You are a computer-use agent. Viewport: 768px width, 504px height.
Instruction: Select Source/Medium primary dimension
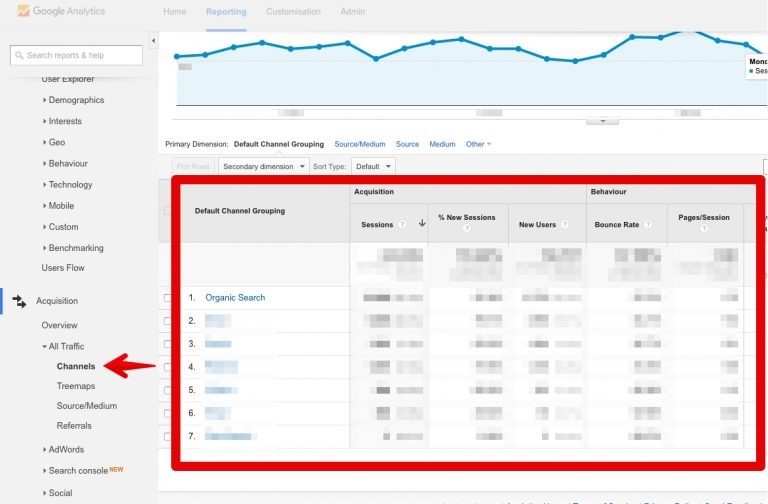(360, 144)
